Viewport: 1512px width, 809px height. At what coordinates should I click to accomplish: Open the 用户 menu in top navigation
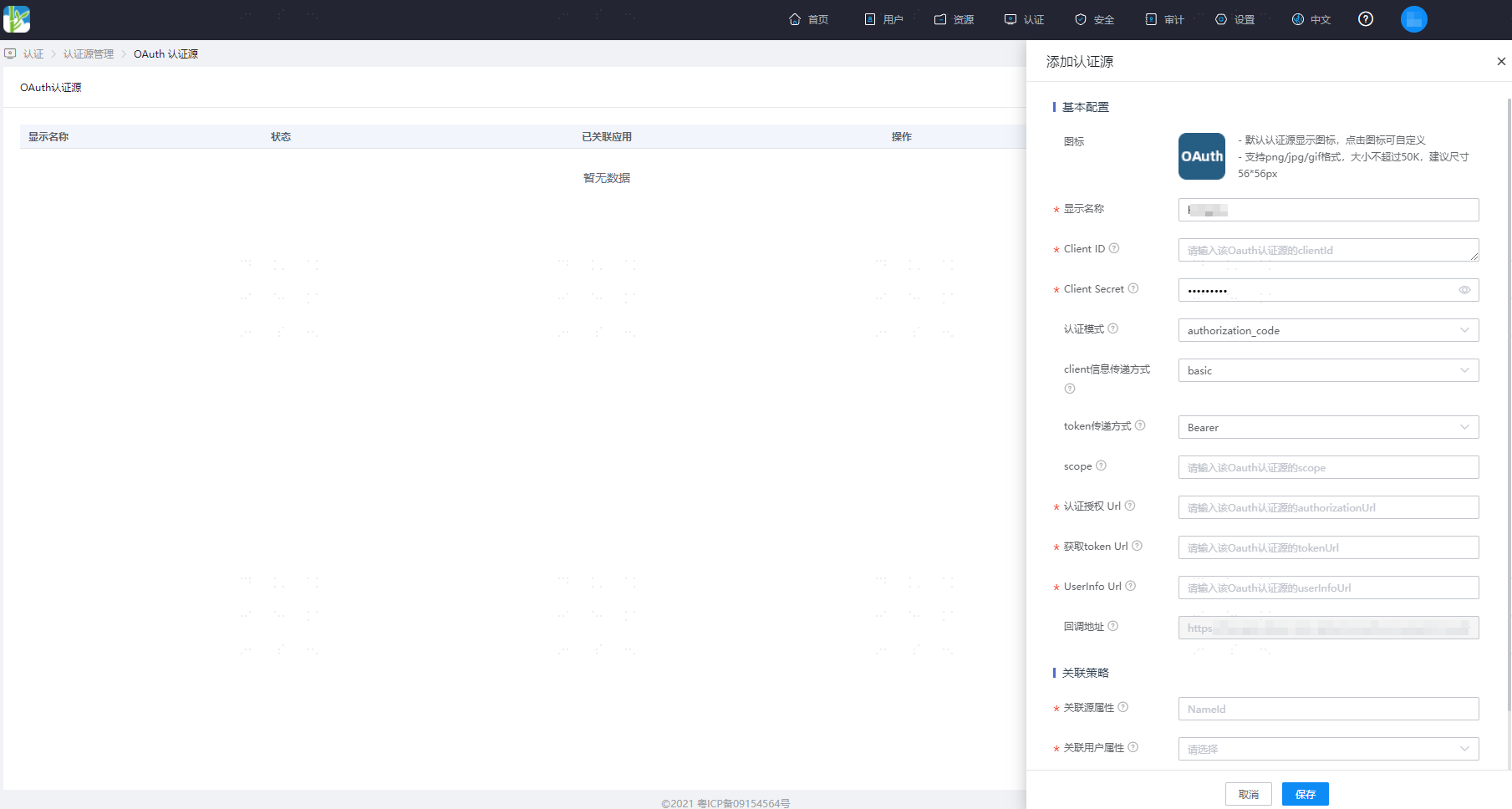[883, 19]
